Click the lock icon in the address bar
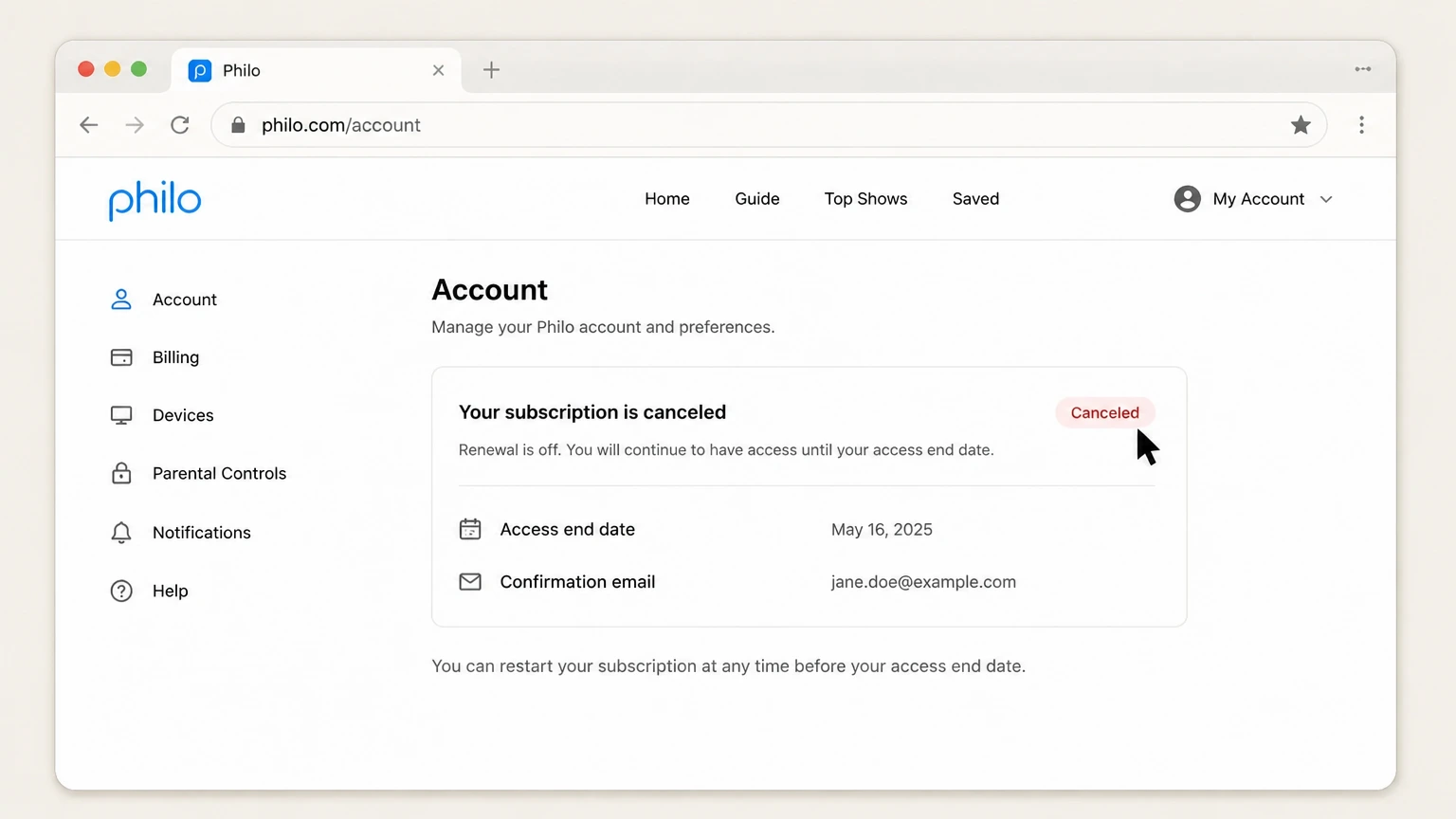 238,125
